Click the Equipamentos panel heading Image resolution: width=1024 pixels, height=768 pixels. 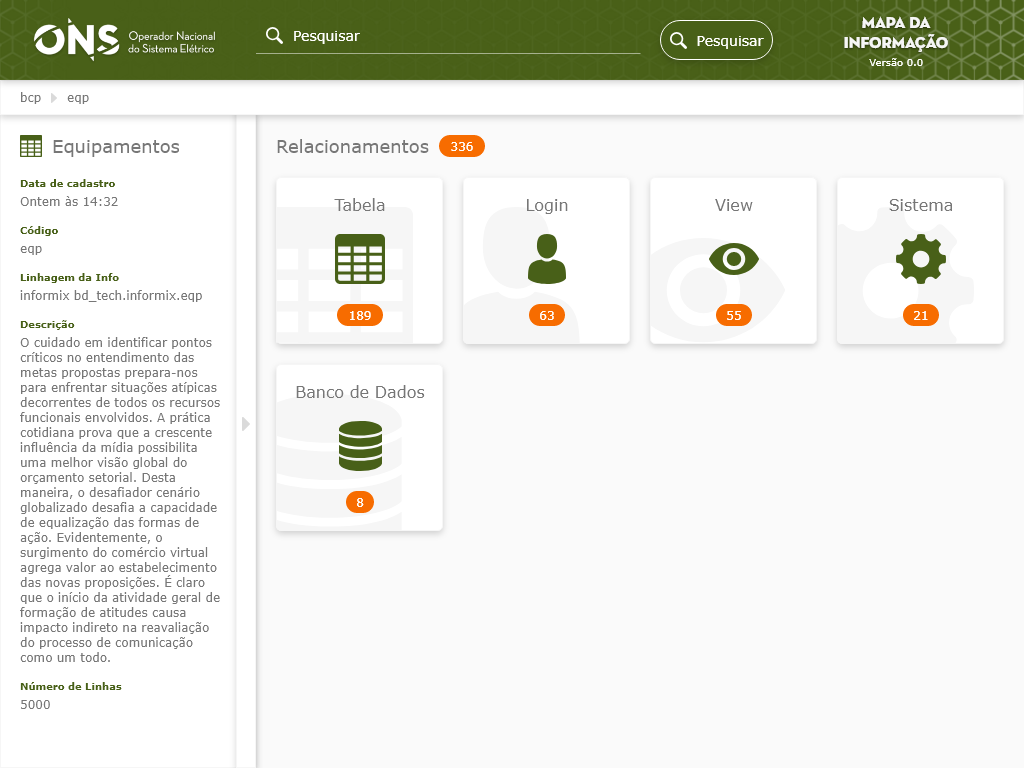[116, 146]
